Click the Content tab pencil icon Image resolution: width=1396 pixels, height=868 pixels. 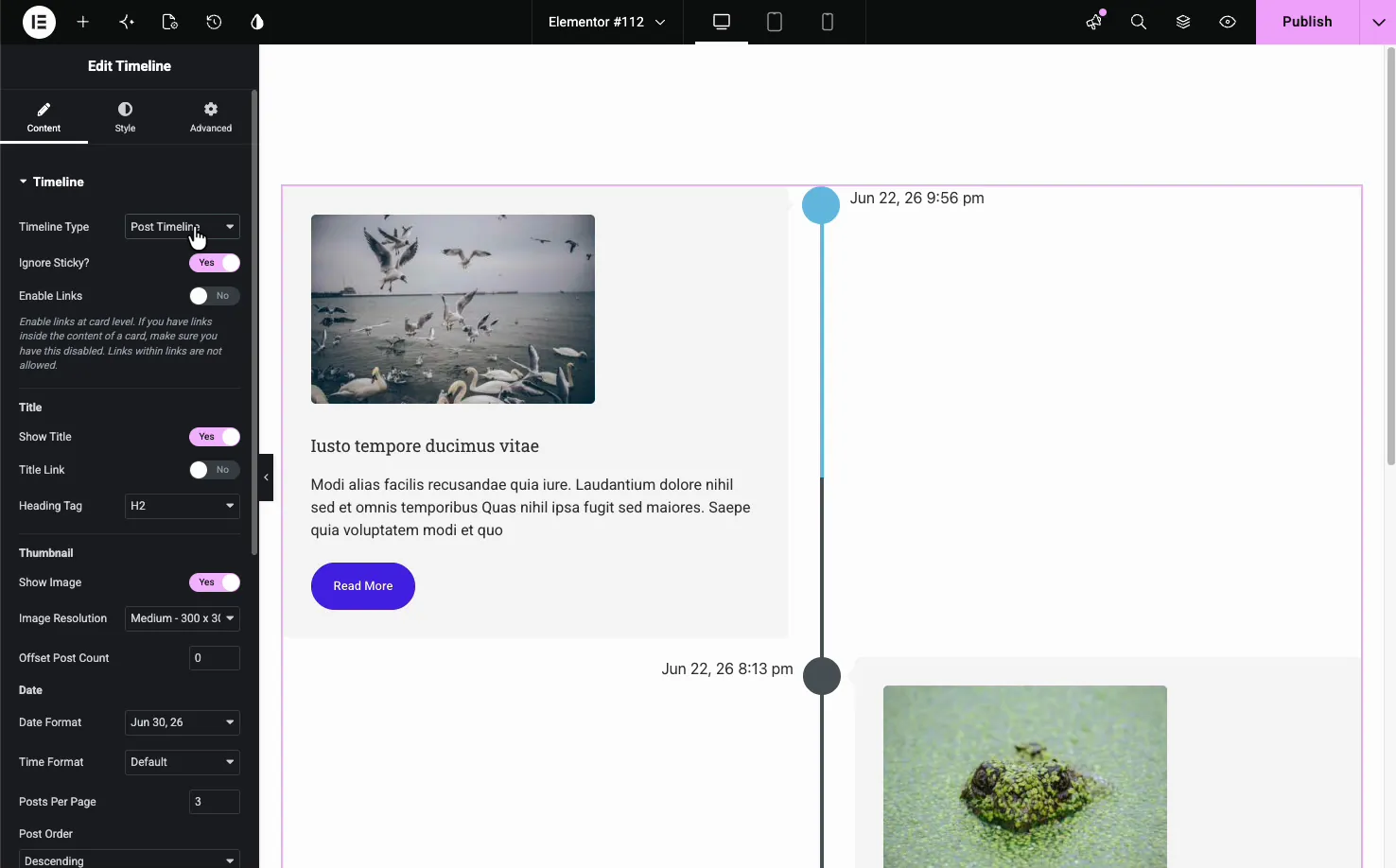(x=44, y=110)
